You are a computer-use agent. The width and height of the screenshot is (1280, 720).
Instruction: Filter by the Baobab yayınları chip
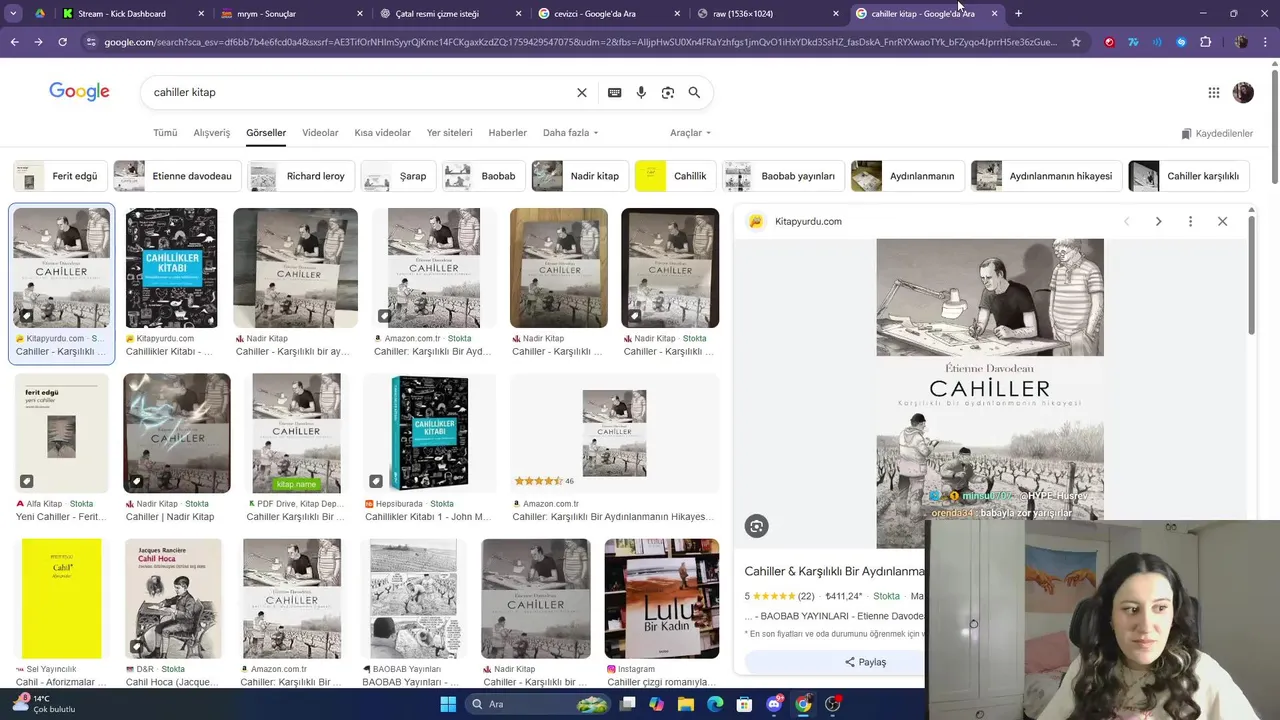click(x=783, y=176)
